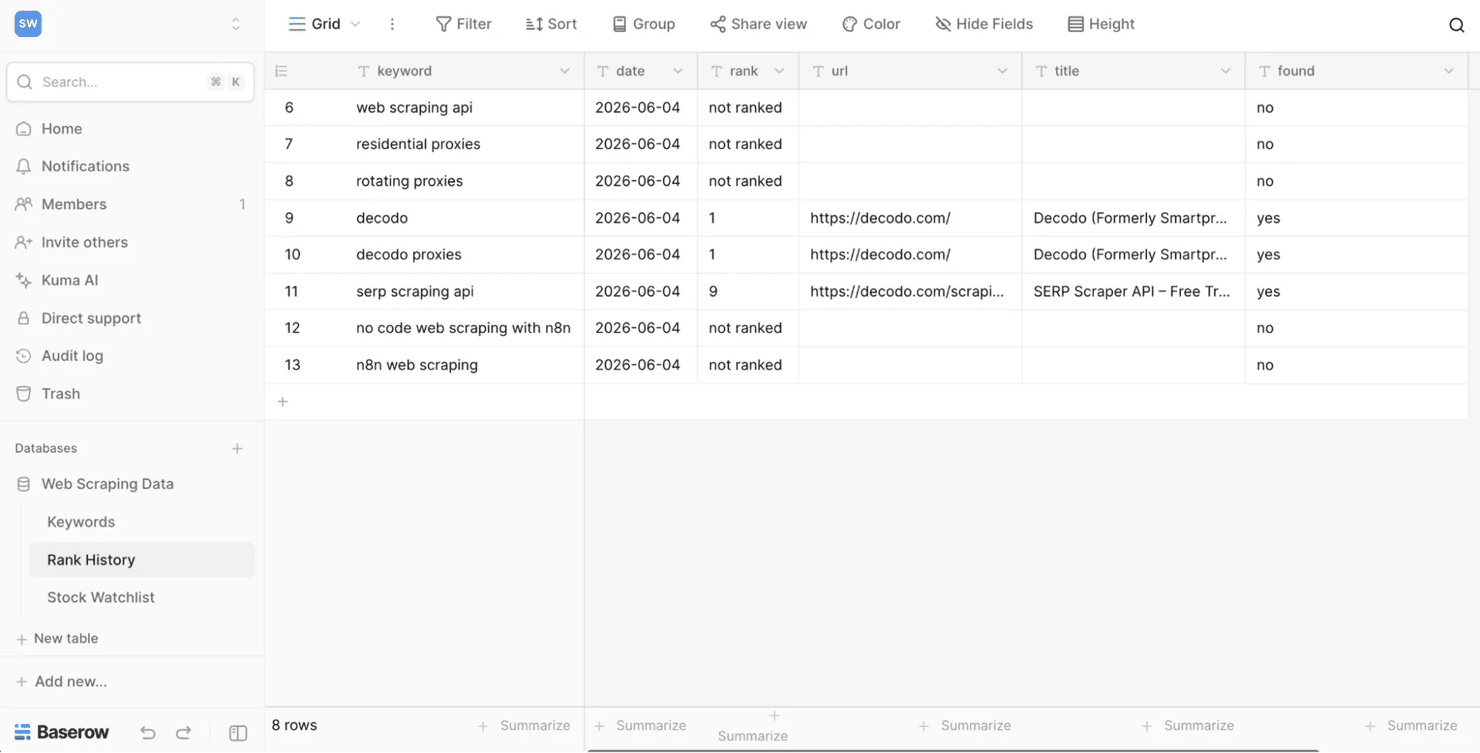The width and height of the screenshot is (1480, 753).
Task: Click Summarize under date column
Action: 641,726
